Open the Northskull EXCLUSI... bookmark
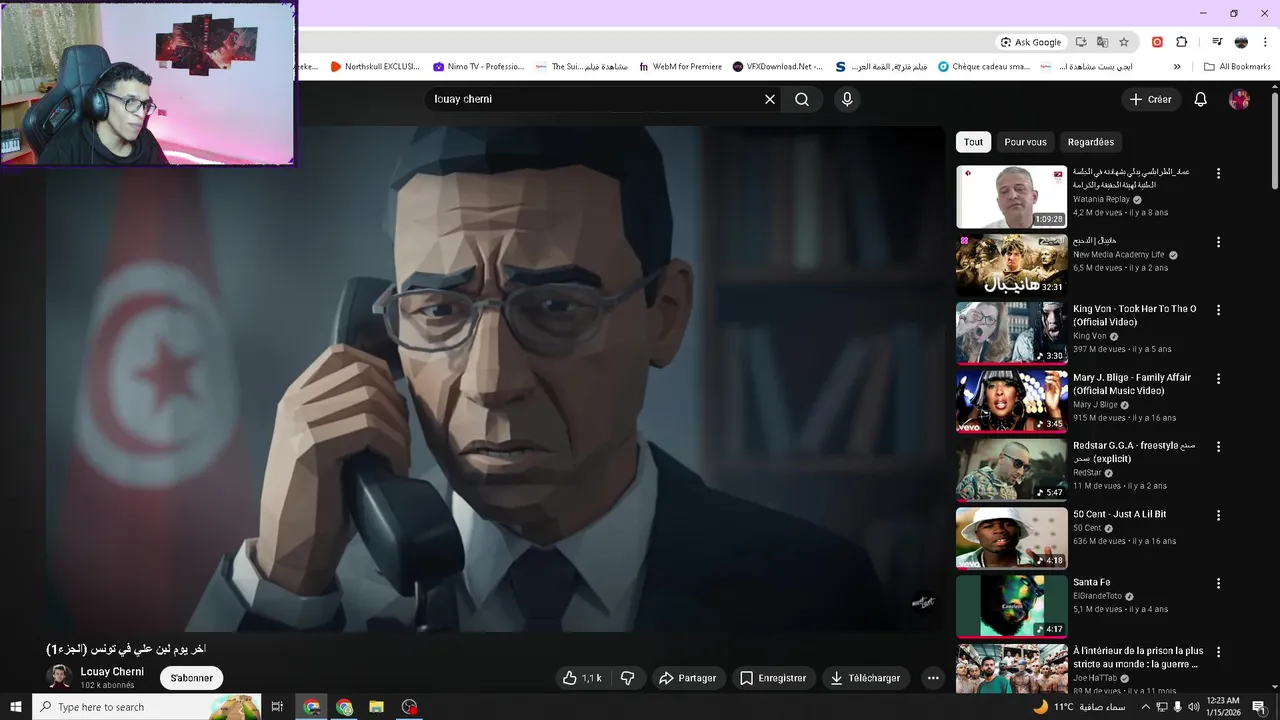 click(374, 67)
